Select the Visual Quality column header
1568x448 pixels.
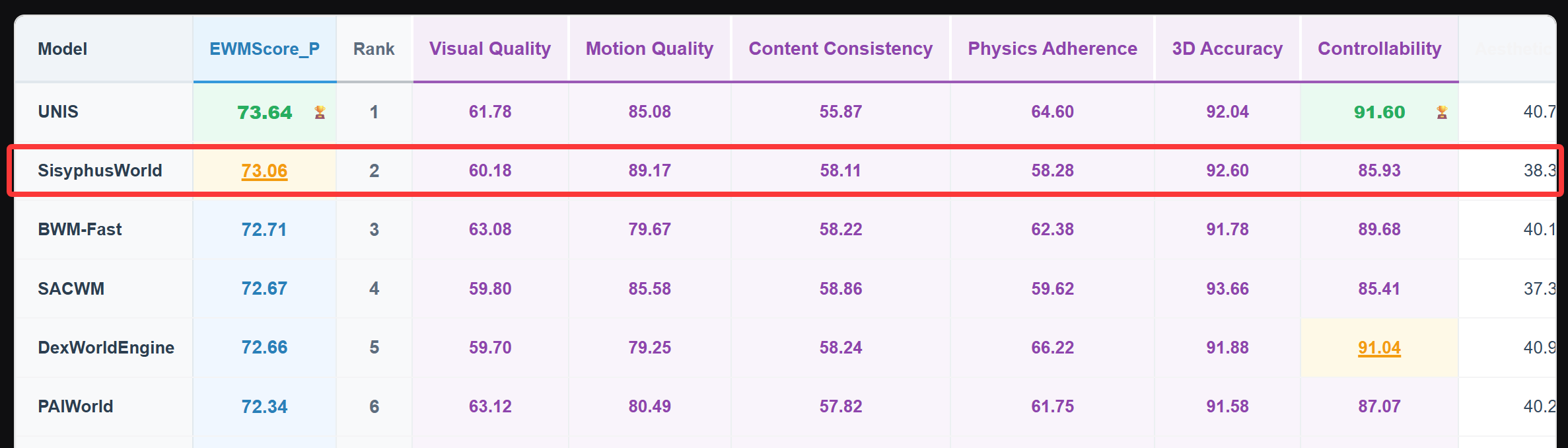(x=490, y=49)
